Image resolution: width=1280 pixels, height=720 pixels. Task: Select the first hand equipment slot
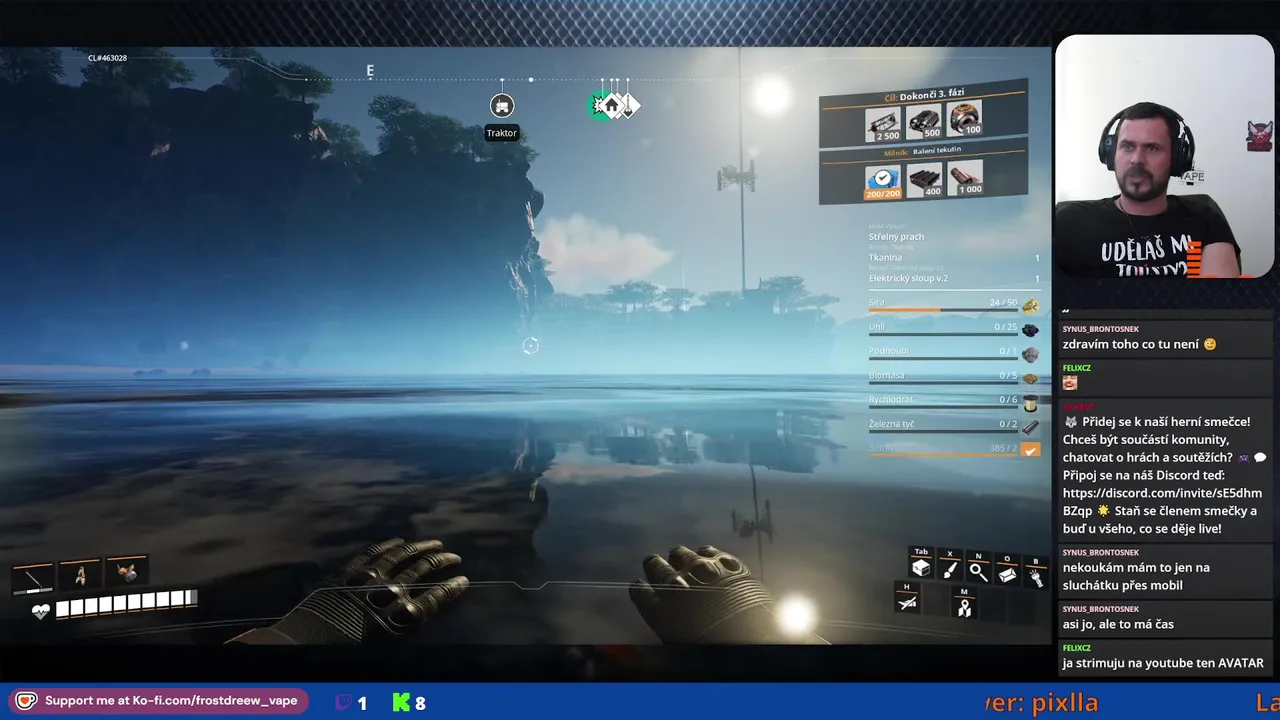point(32,577)
